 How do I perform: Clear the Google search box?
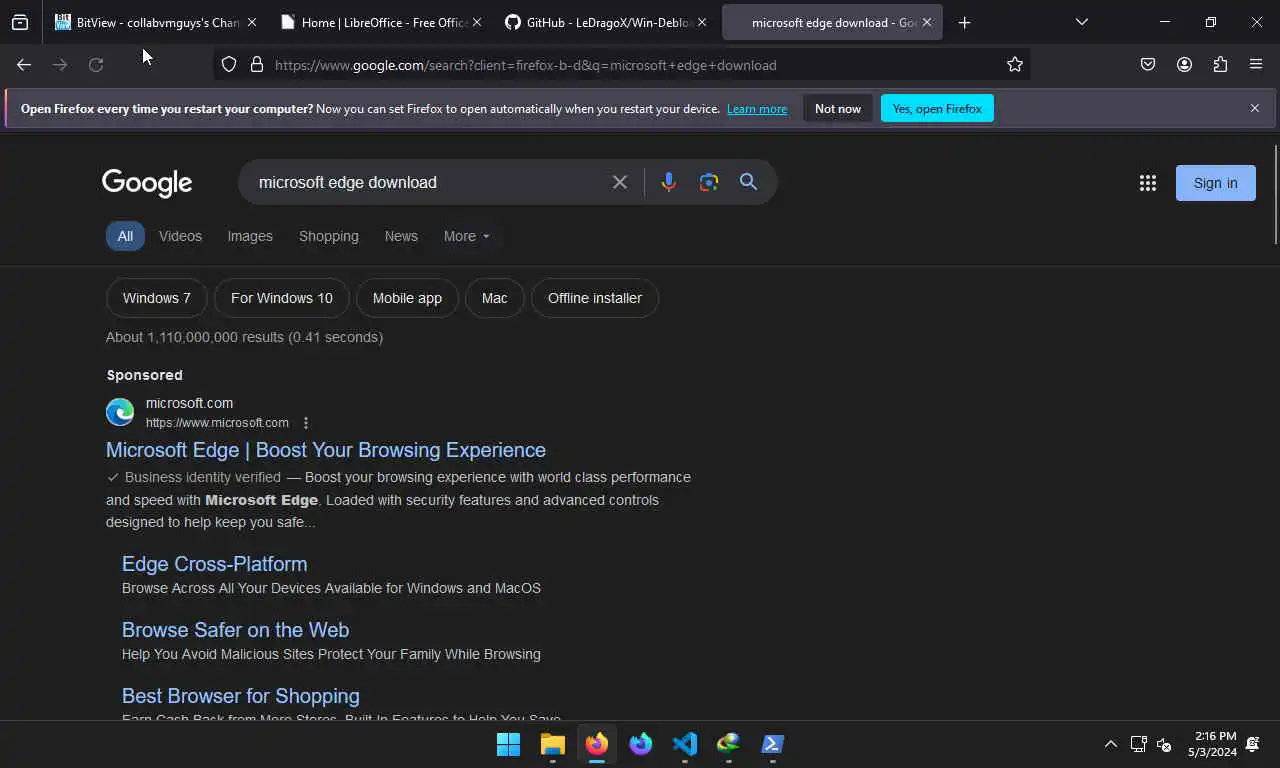click(x=620, y=182)
